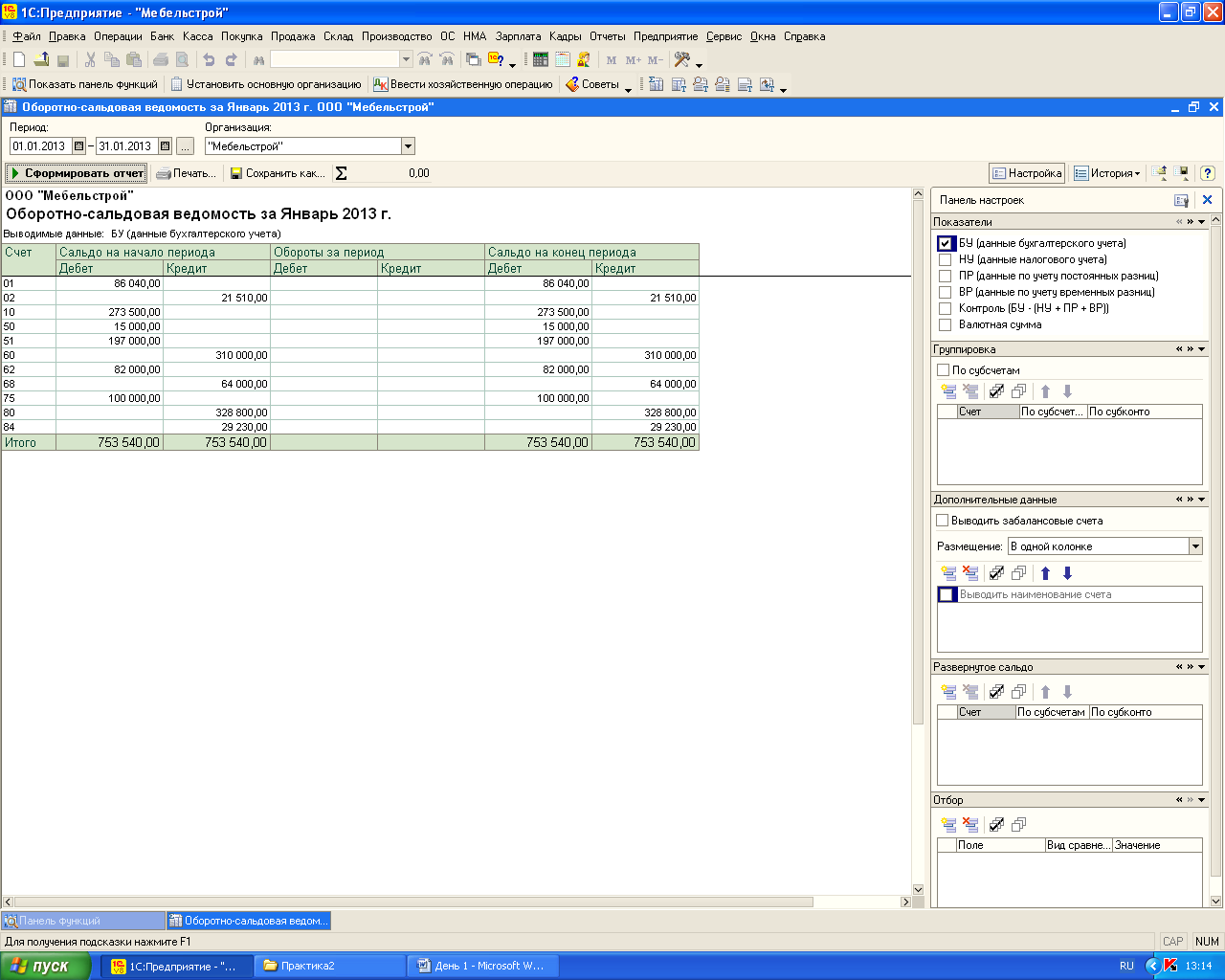Click add row icon in Группировка section
This screenshot has height=980, width=1225.
pos(948,391)
